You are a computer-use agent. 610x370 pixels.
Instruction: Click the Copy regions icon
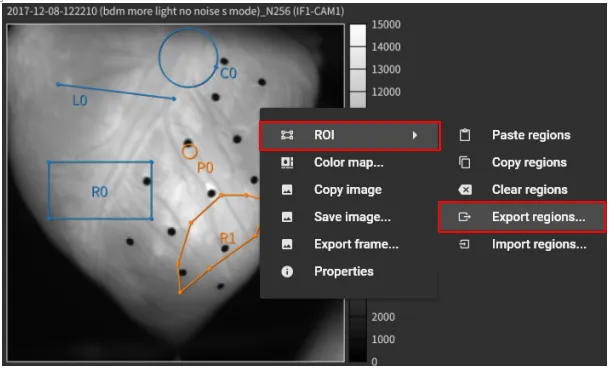465,162
